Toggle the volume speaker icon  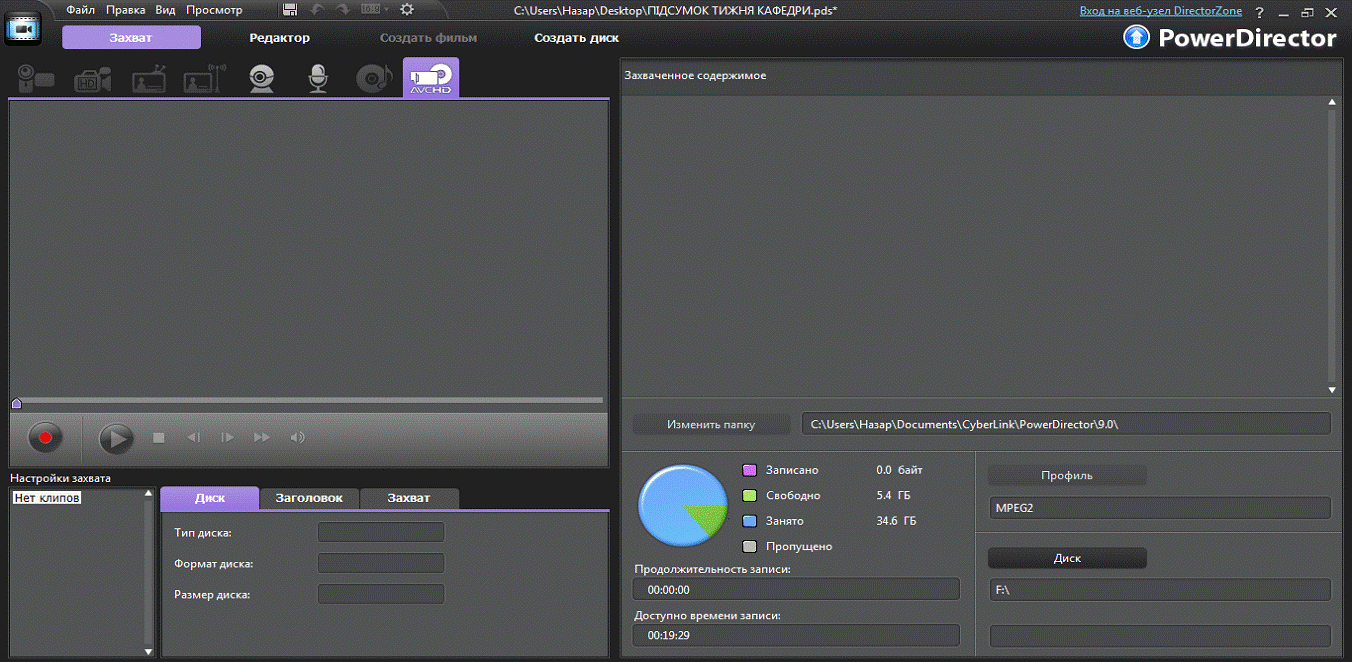point(297,438)
